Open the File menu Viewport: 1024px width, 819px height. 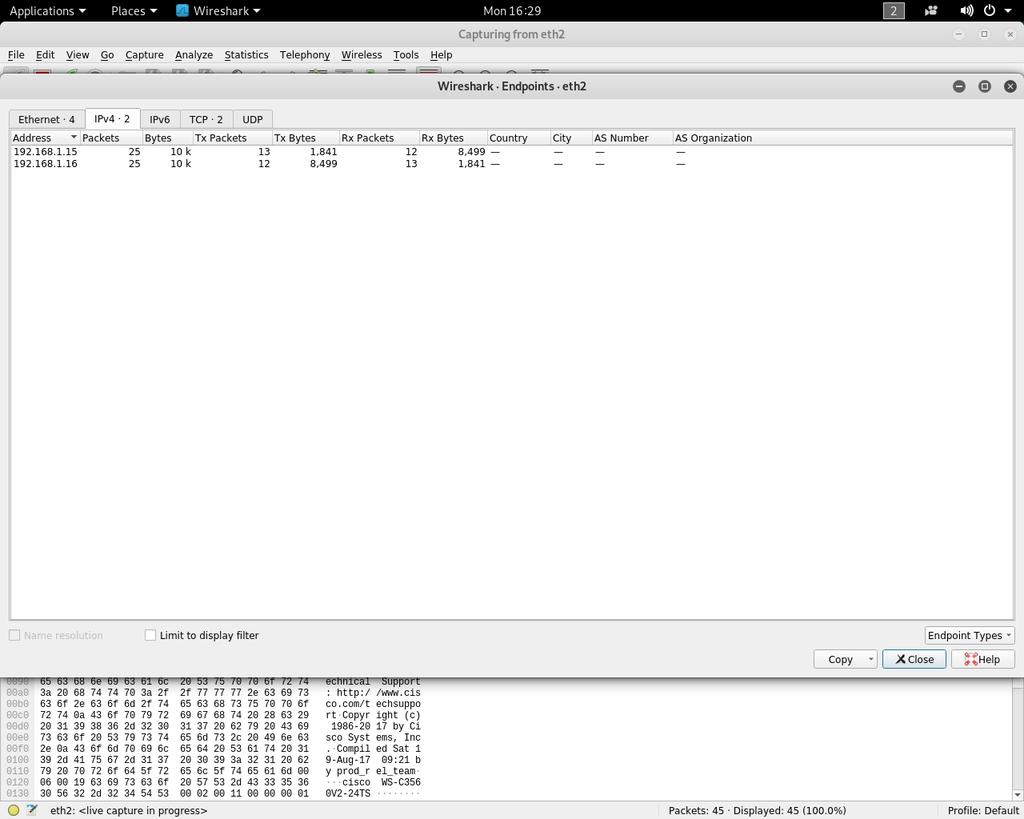[x=16, y=55]
